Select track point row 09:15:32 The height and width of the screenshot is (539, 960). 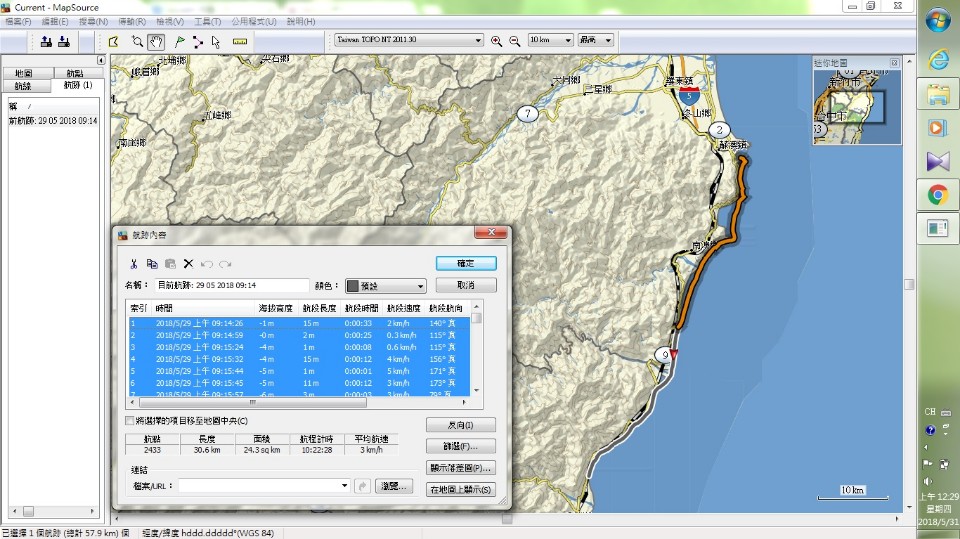(299, 359)
